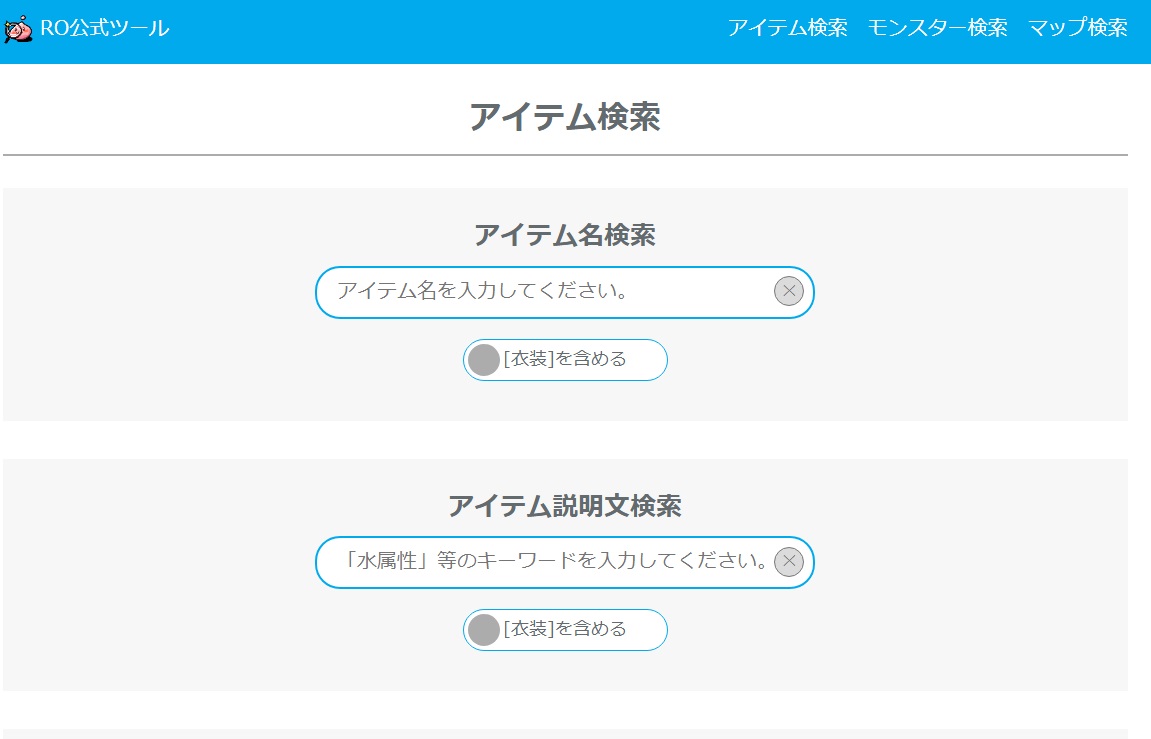Viewport: 1151px width, 739px height.
Task: Click the アイテム検索 page heading
Action: (564, 117)
